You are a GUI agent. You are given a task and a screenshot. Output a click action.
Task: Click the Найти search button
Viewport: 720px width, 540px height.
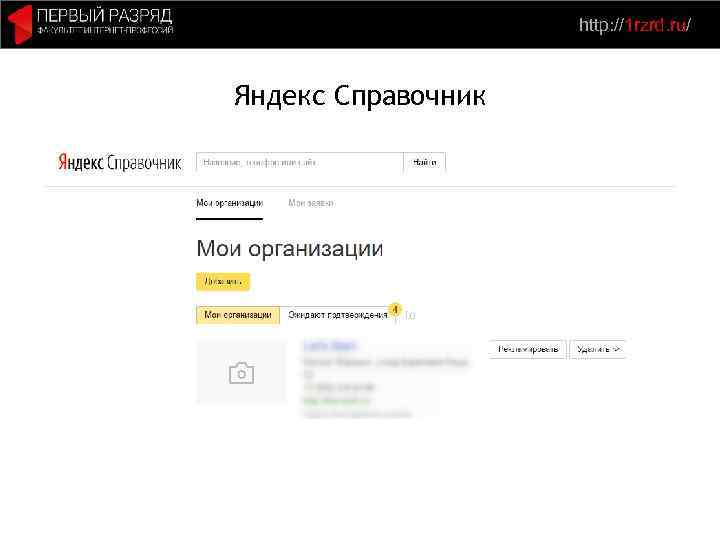pyautogui.click(x=425, y=163)
